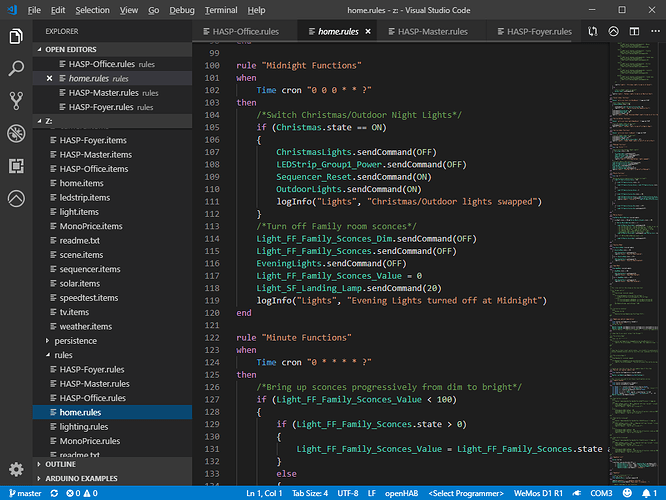Open the Search view in activity bar

16,68
